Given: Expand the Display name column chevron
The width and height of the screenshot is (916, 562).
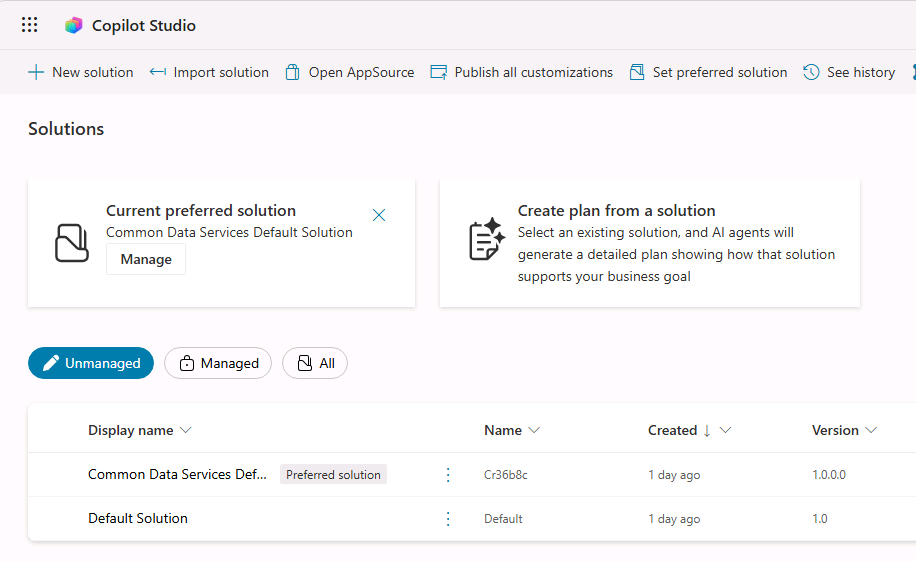Looking at the screenshot, I should 186,430.
